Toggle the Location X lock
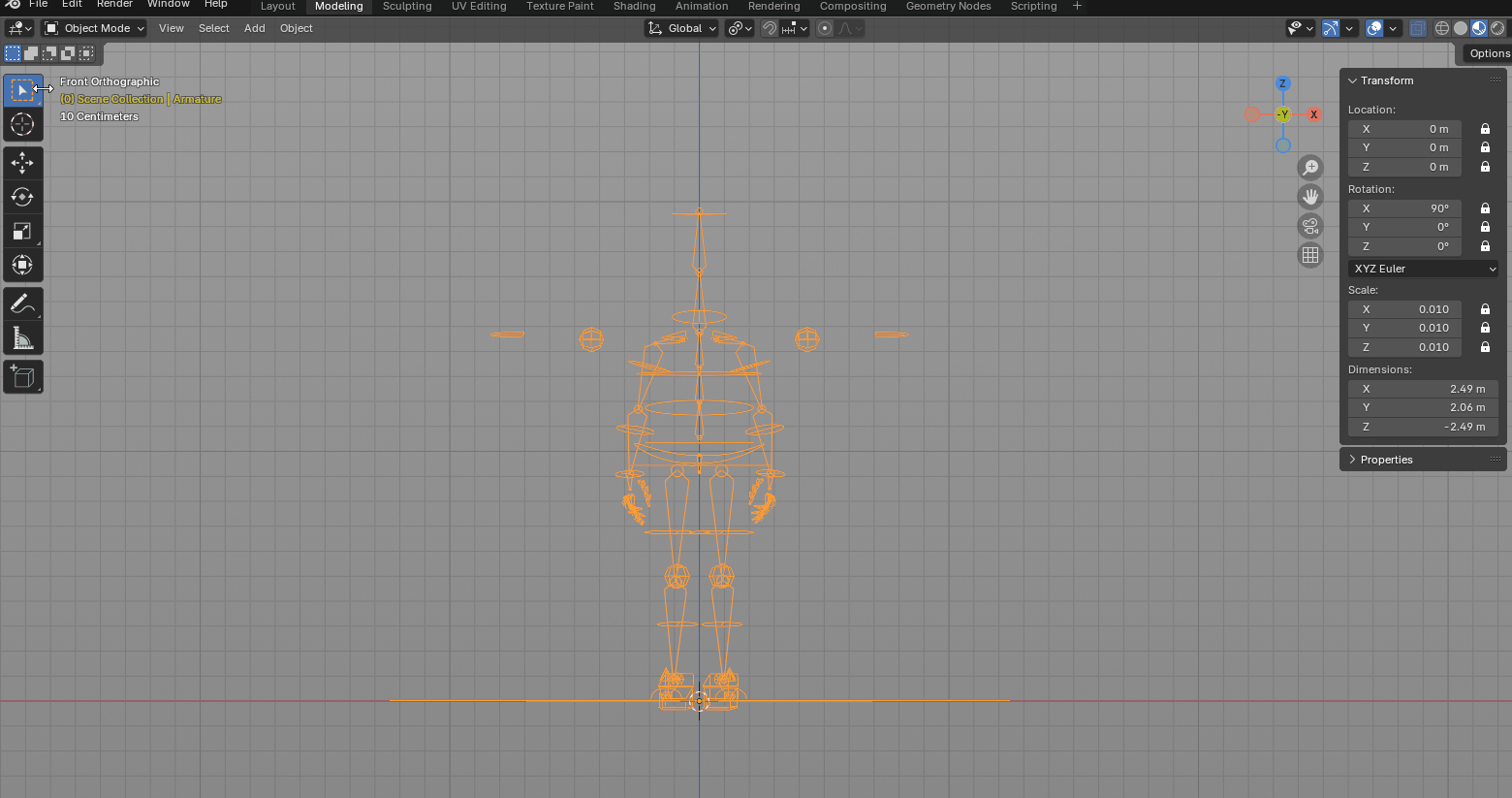1512x798 pixels. pyautogui.click(x=1485, y=129)
